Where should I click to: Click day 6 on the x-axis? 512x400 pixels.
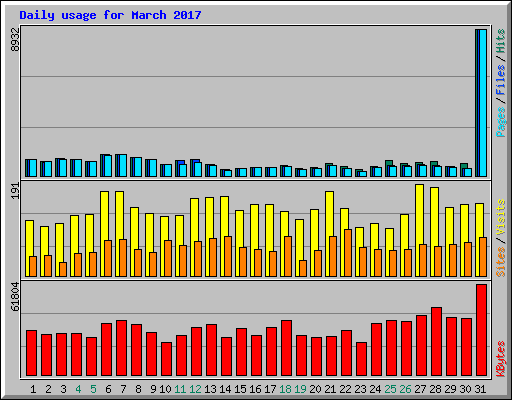coord(108,389)
